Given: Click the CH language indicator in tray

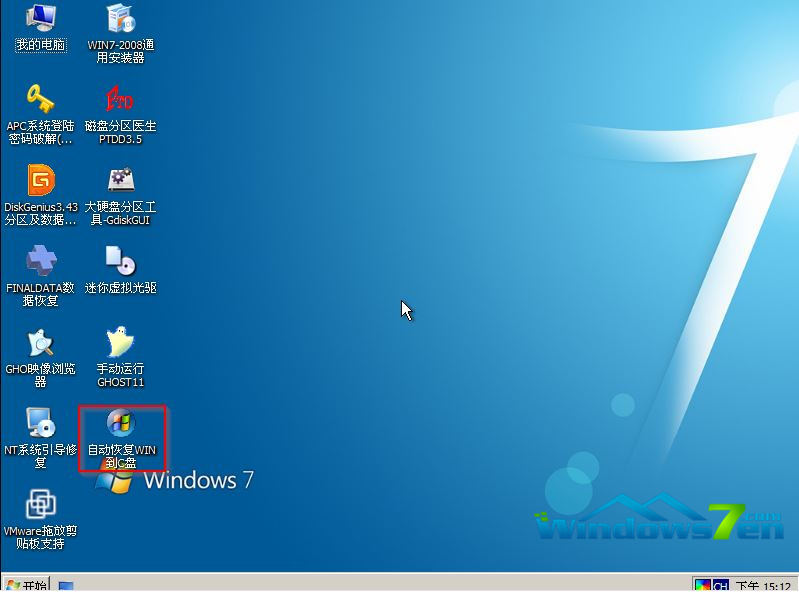Looking at the screenshot, I should 720,586.
